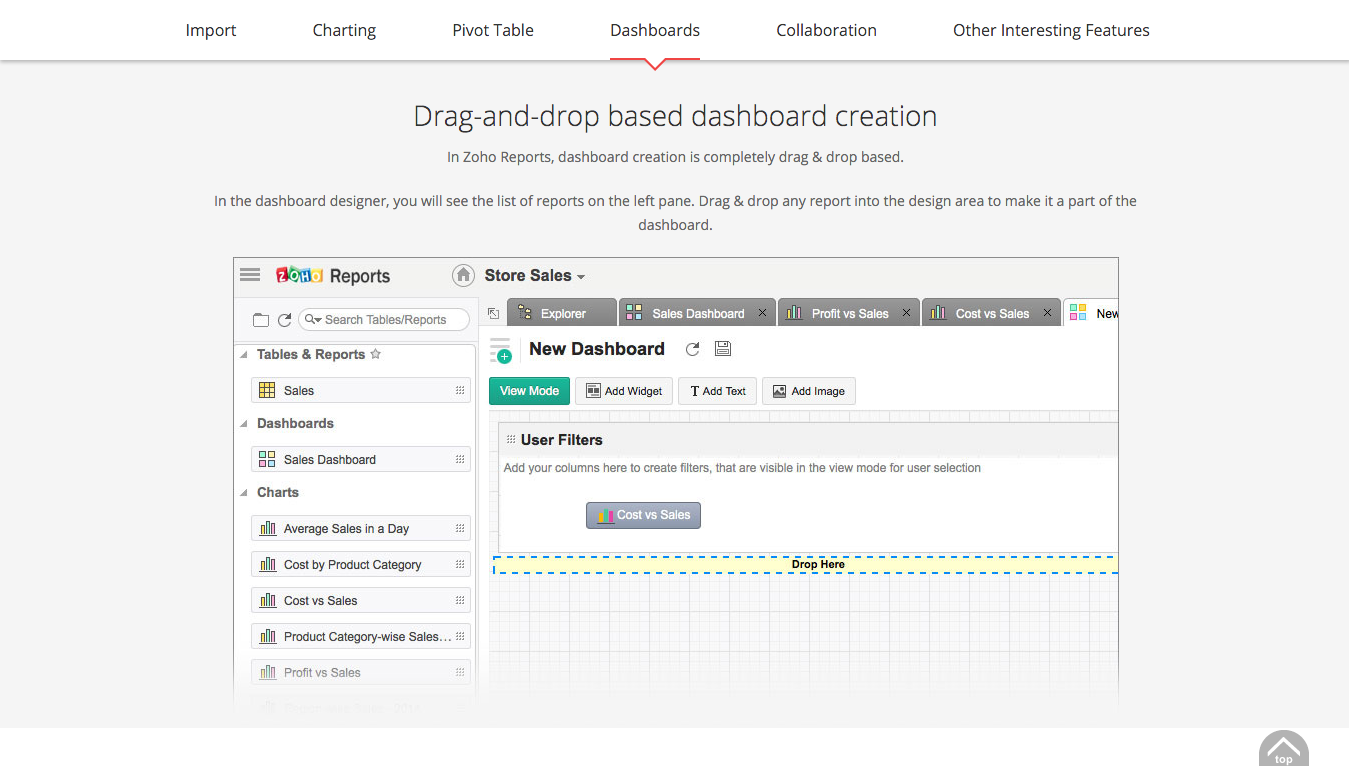The width and height of the screenshot is (1349, 768).
Task: Select Product Category-wise Sales chart
Action: coord(361,637)
